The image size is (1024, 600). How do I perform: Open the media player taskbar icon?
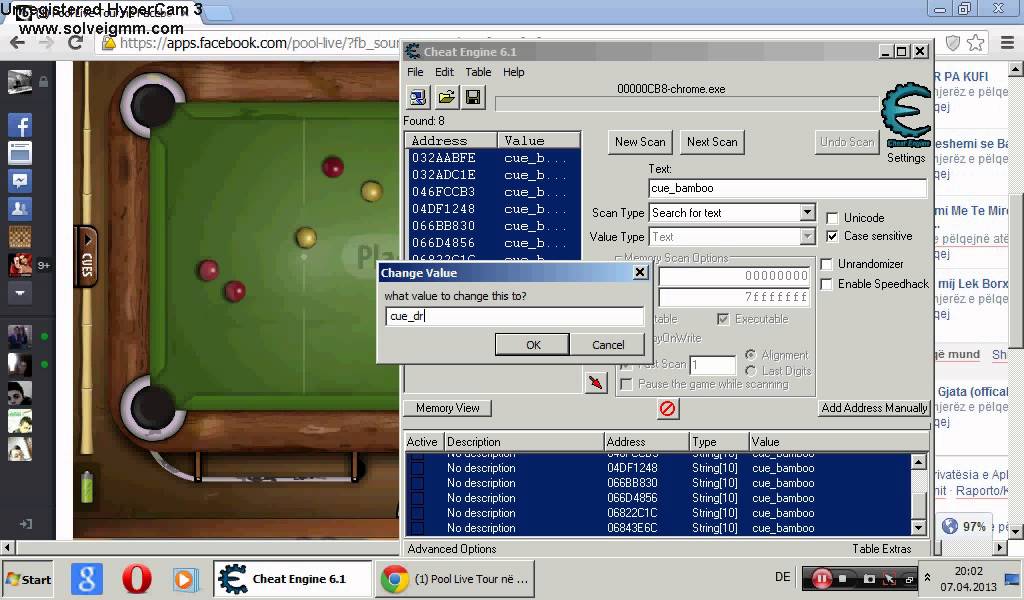185,579
